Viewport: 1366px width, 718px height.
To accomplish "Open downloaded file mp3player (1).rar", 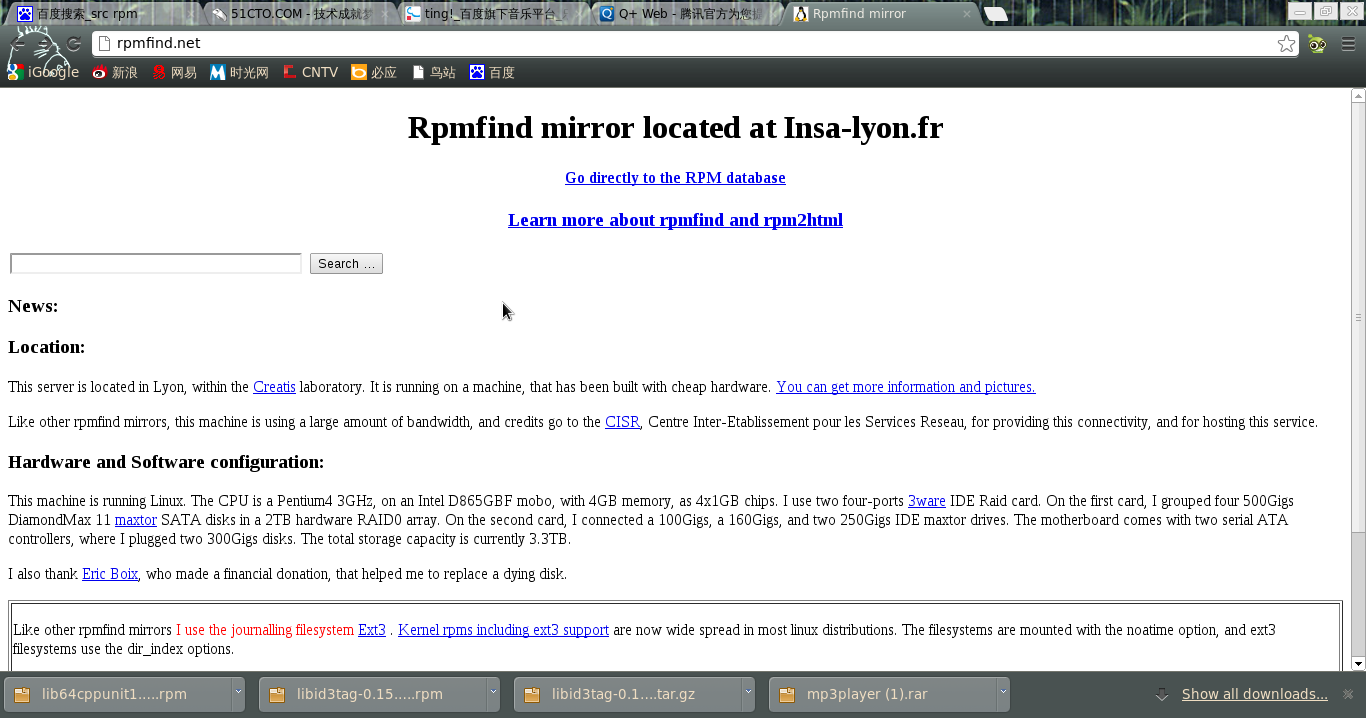I will point(883,694).
